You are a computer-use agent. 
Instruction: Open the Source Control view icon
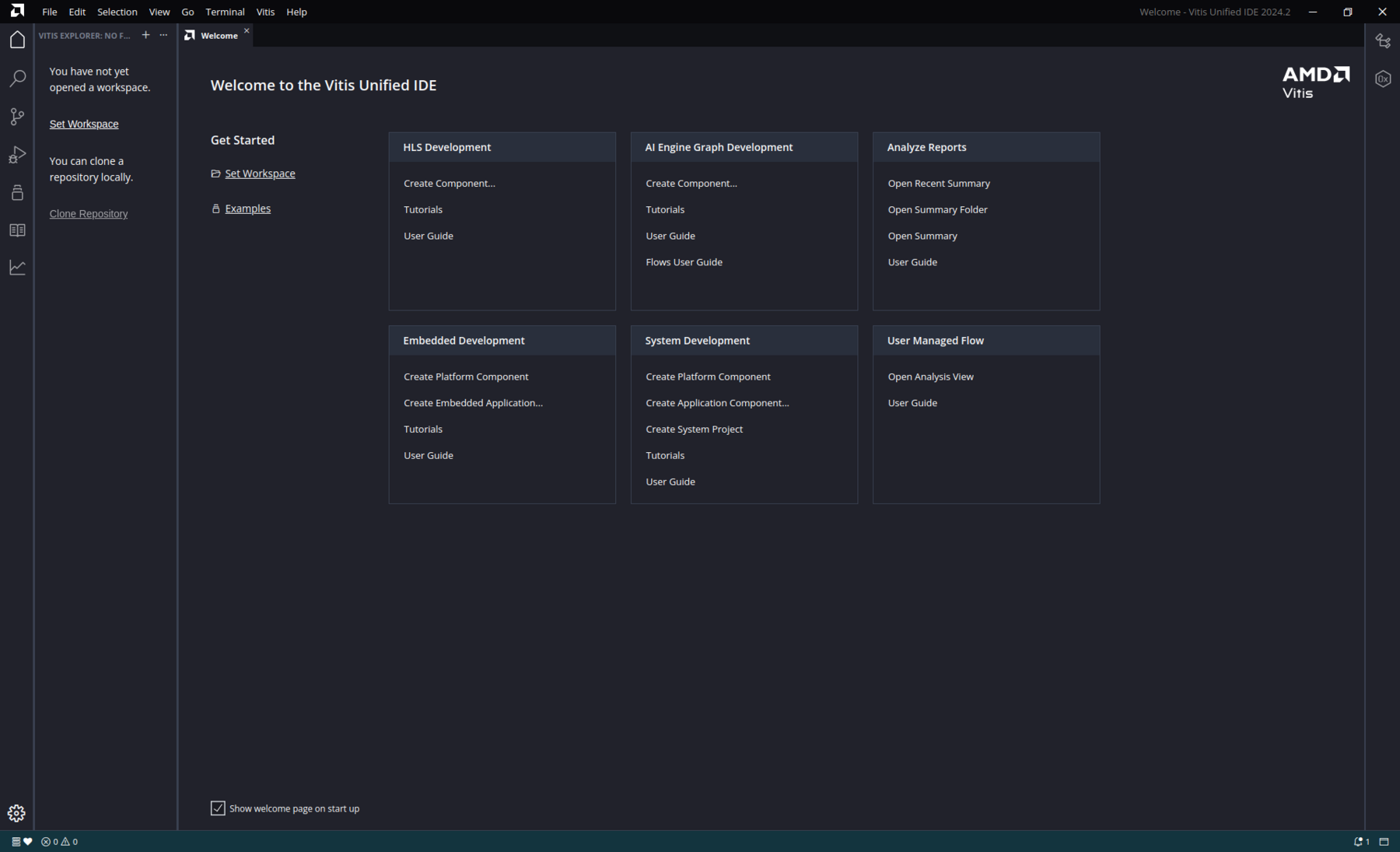(x=17, y=116)
